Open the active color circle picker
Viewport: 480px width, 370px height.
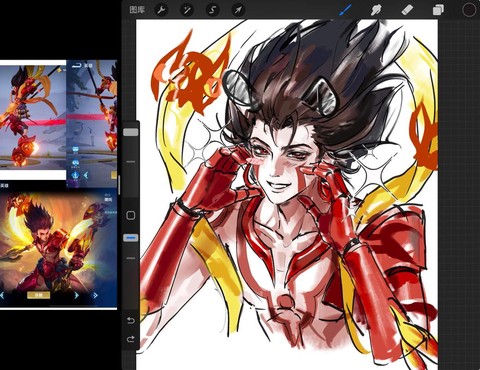pos(469,10)
